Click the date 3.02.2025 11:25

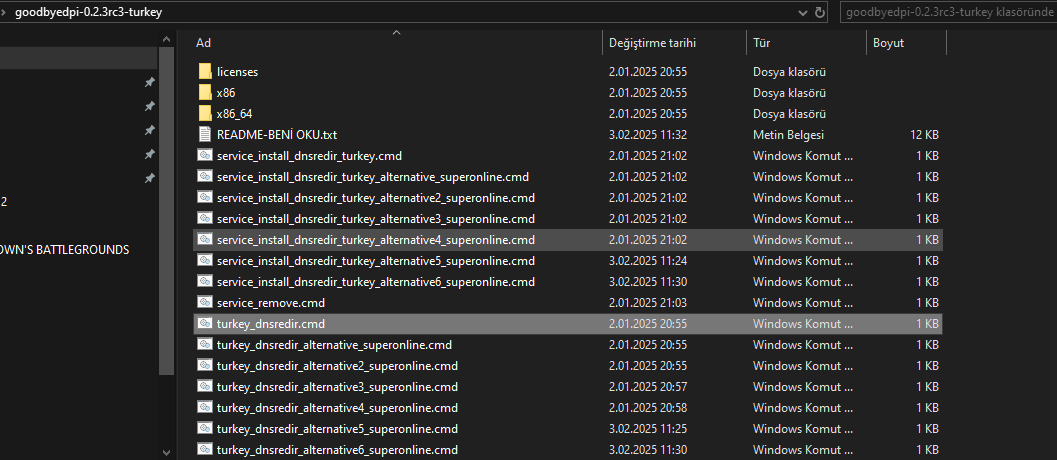(648, 428)
